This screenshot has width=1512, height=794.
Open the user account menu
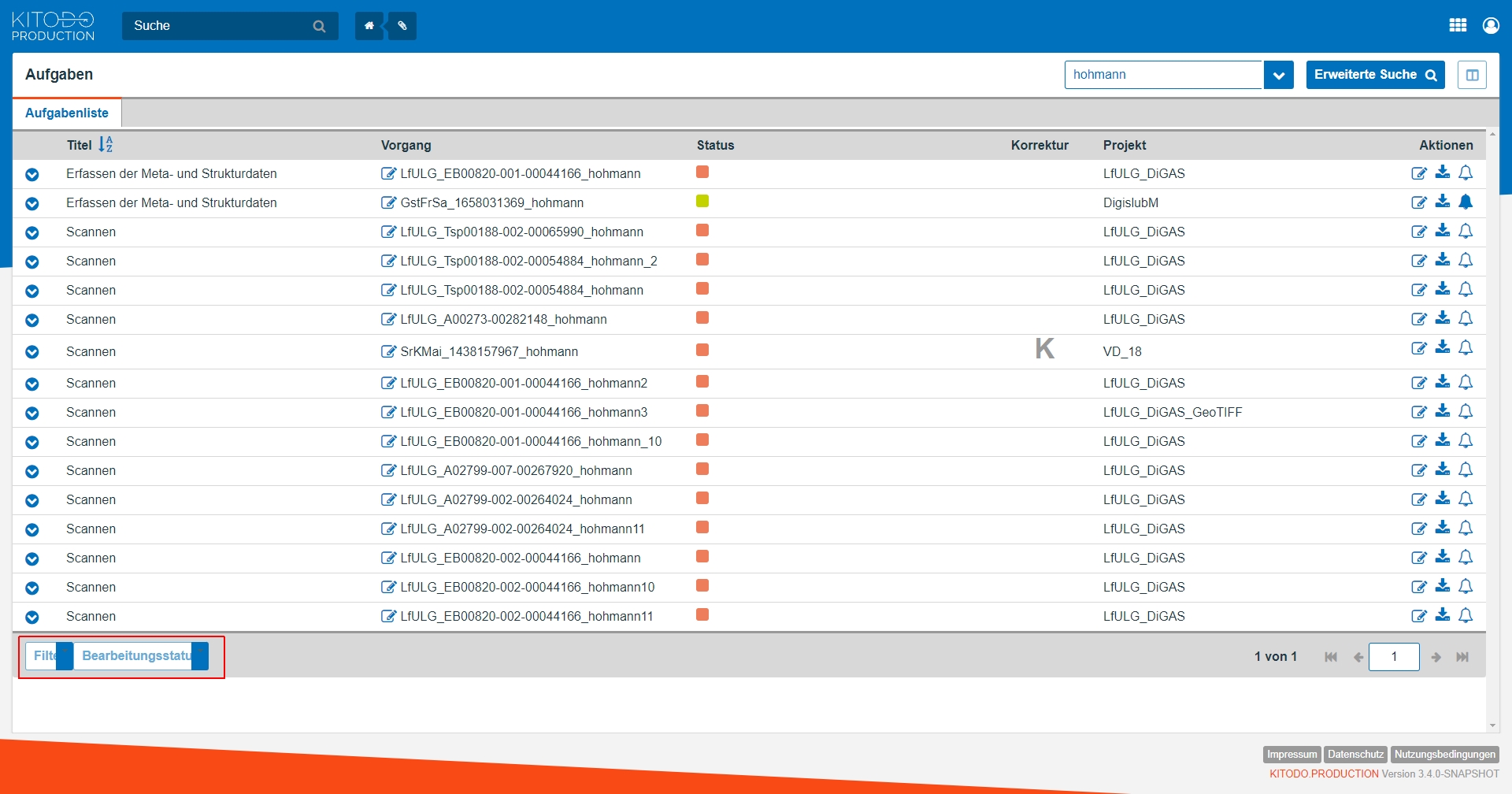[1491, 25]
